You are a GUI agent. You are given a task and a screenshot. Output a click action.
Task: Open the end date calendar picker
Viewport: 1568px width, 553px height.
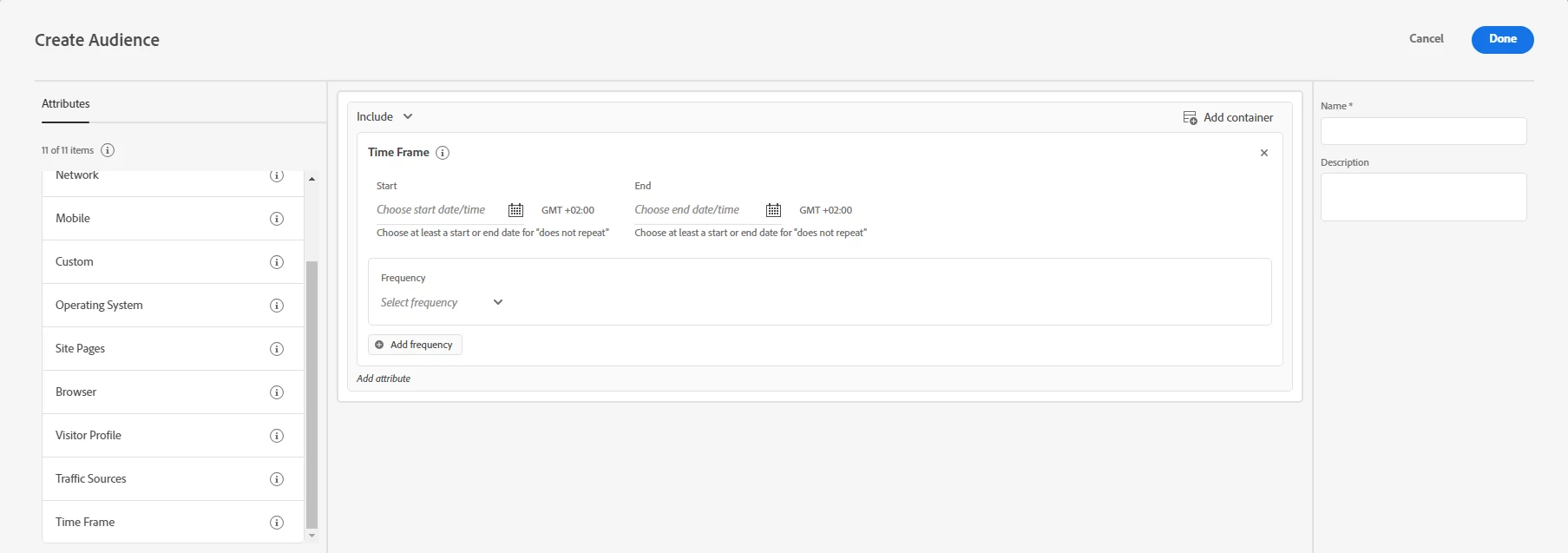[x=773, y=210]
